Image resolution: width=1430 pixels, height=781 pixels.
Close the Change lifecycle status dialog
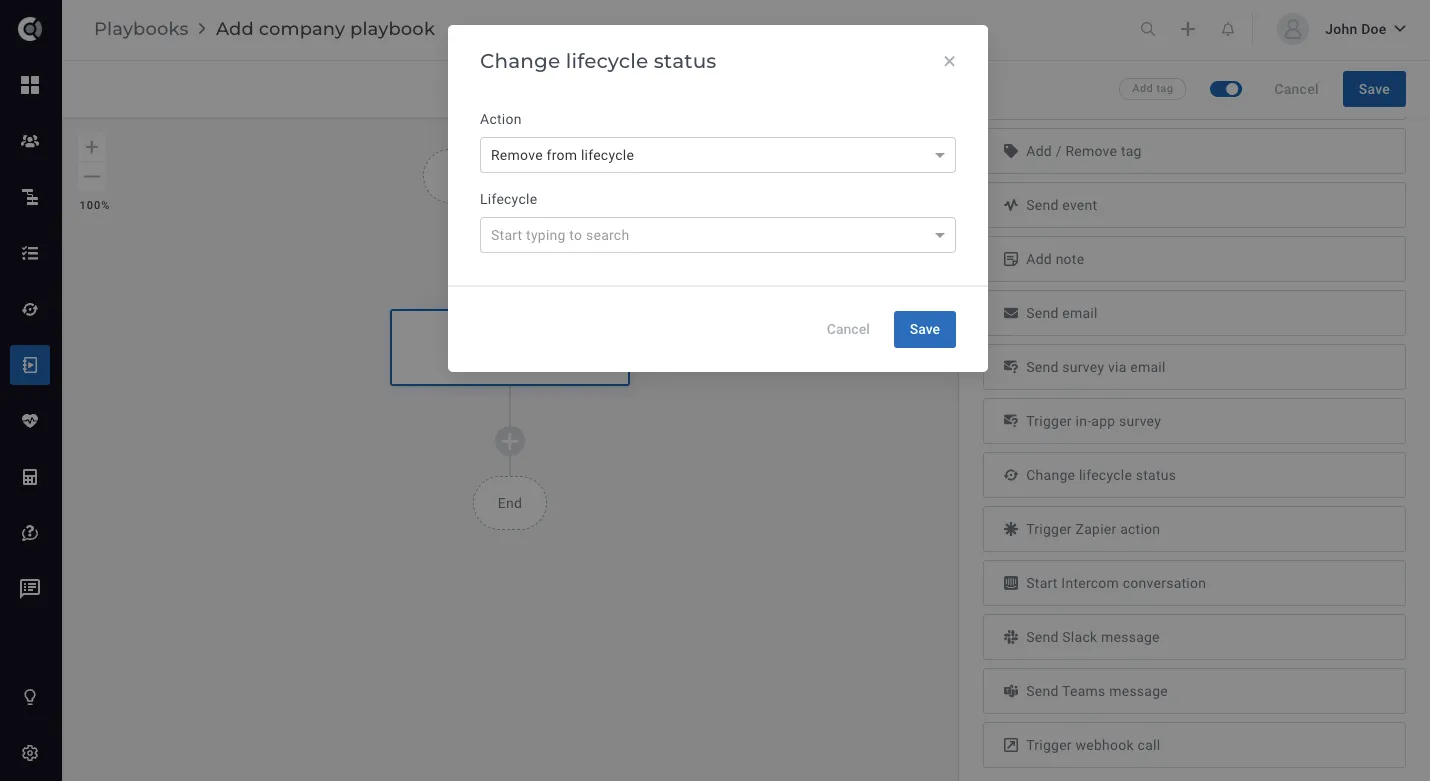click(949, 61)
